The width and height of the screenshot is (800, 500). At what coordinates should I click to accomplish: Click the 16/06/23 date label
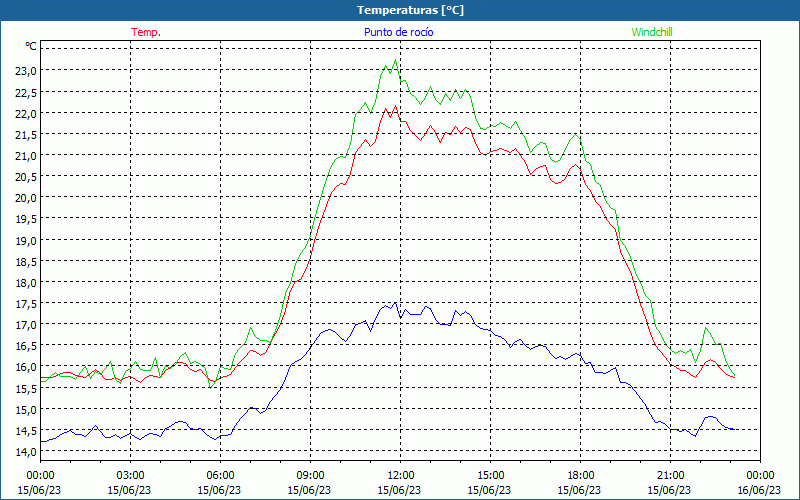pyautogui.click(x=759, y=490)
